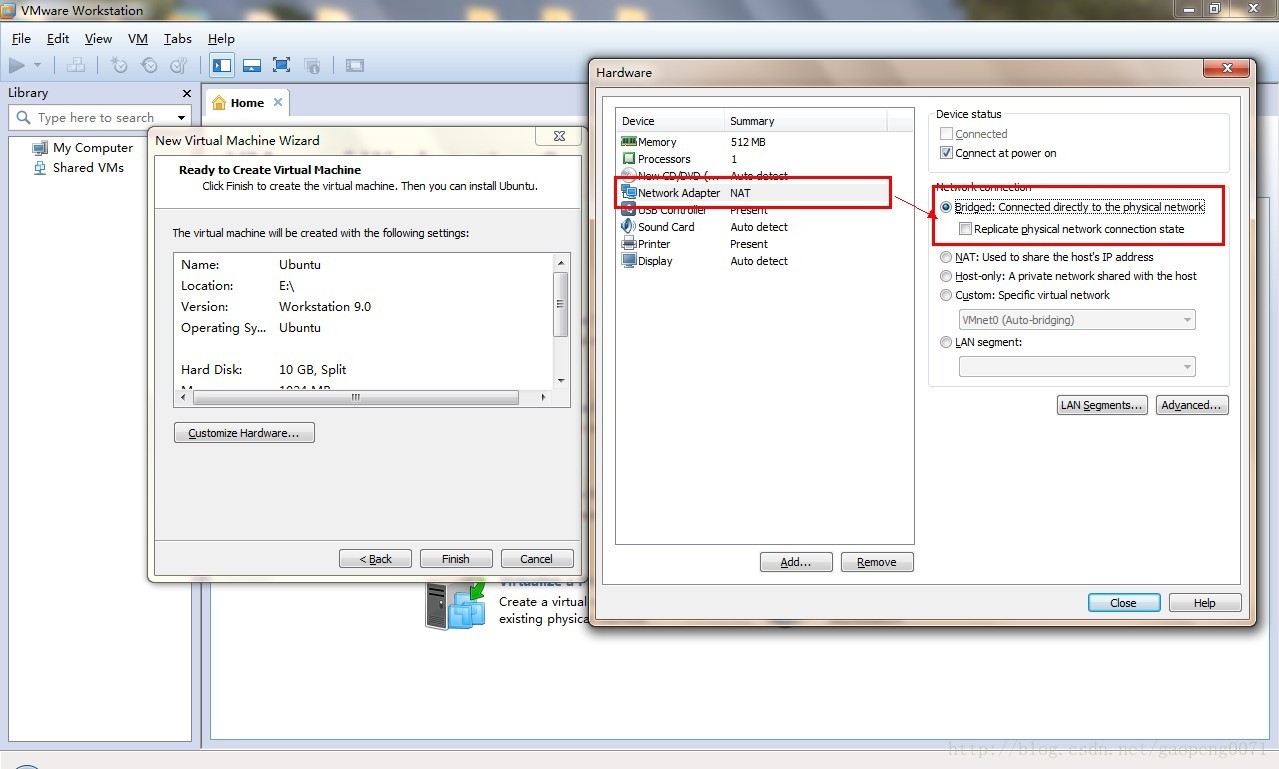
Task: Click the Send Ctrl+Alt+Del toolbar icon
Action: (76, 65)
